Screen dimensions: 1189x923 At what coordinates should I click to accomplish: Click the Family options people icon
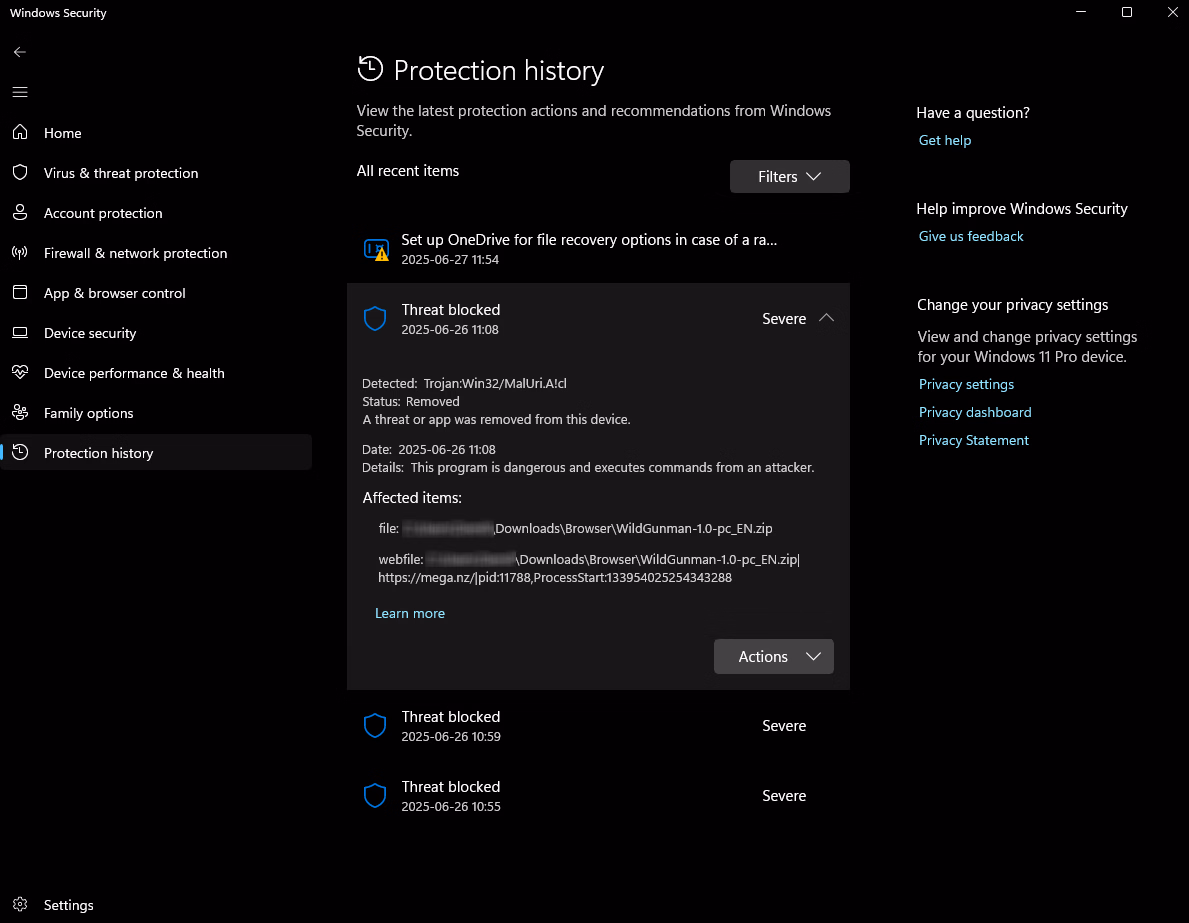click(20, 413)
